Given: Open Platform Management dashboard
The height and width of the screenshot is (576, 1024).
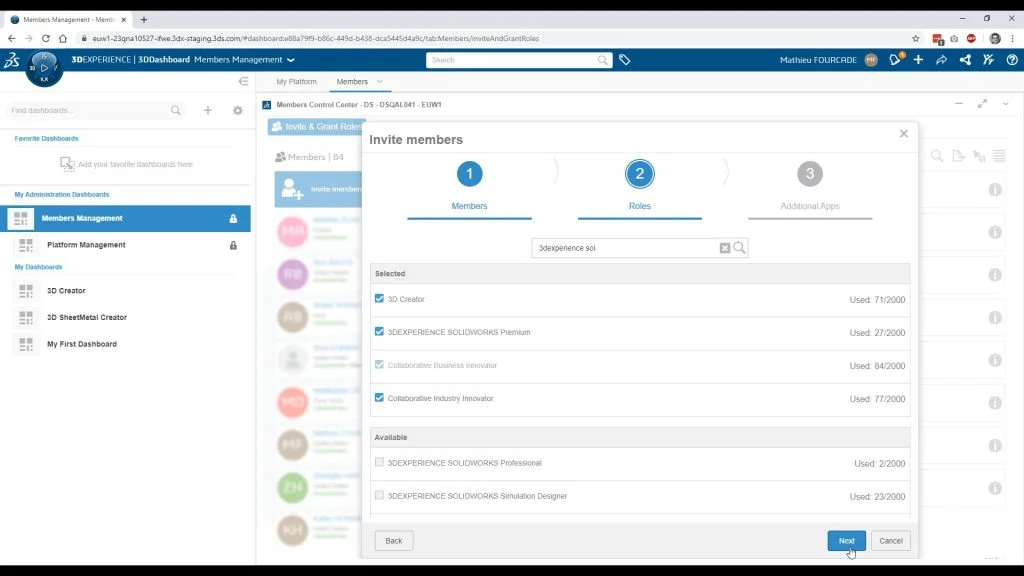Looking at the screenshot, I should tap(86, 245).
